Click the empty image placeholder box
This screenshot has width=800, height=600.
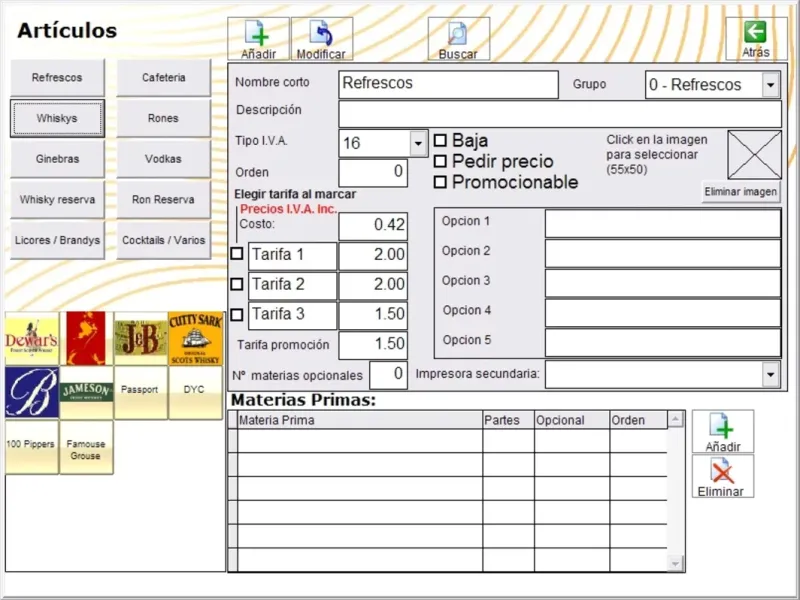point(754,155)
